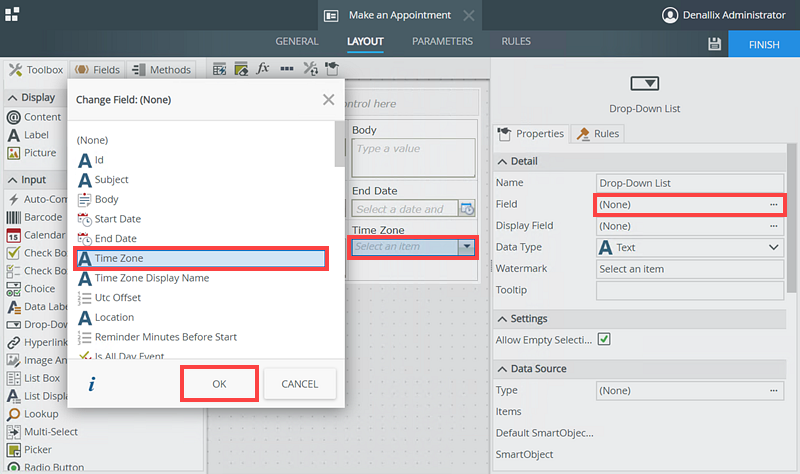
Task: Select the Calendar control in Toolbox
Action: point(36,235)
